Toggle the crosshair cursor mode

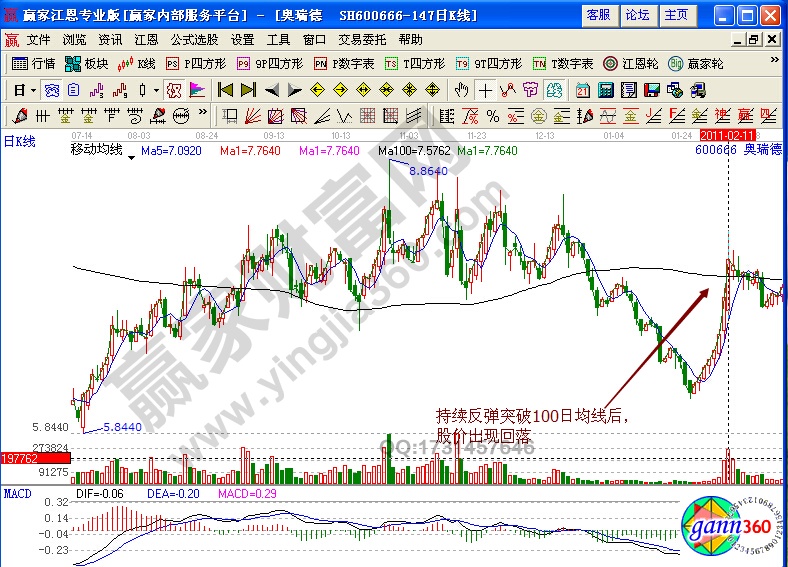pos(485,89)
